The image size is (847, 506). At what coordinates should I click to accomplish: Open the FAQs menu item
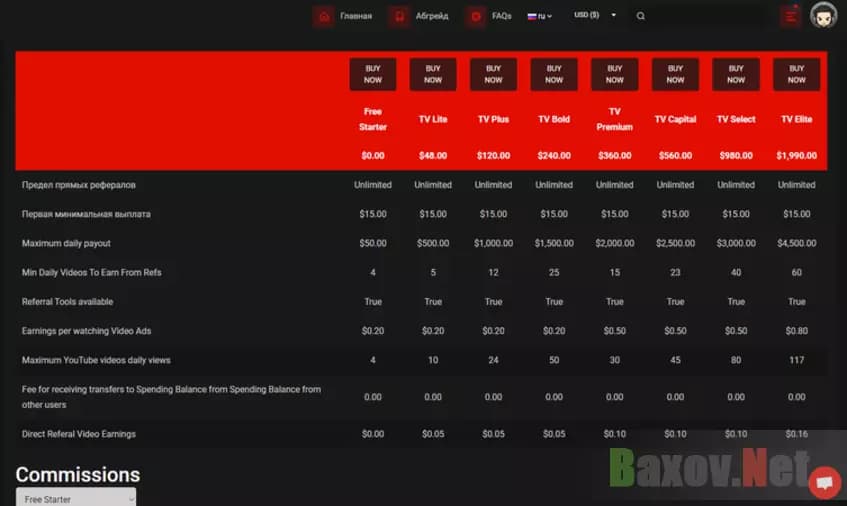click(502, 16)
